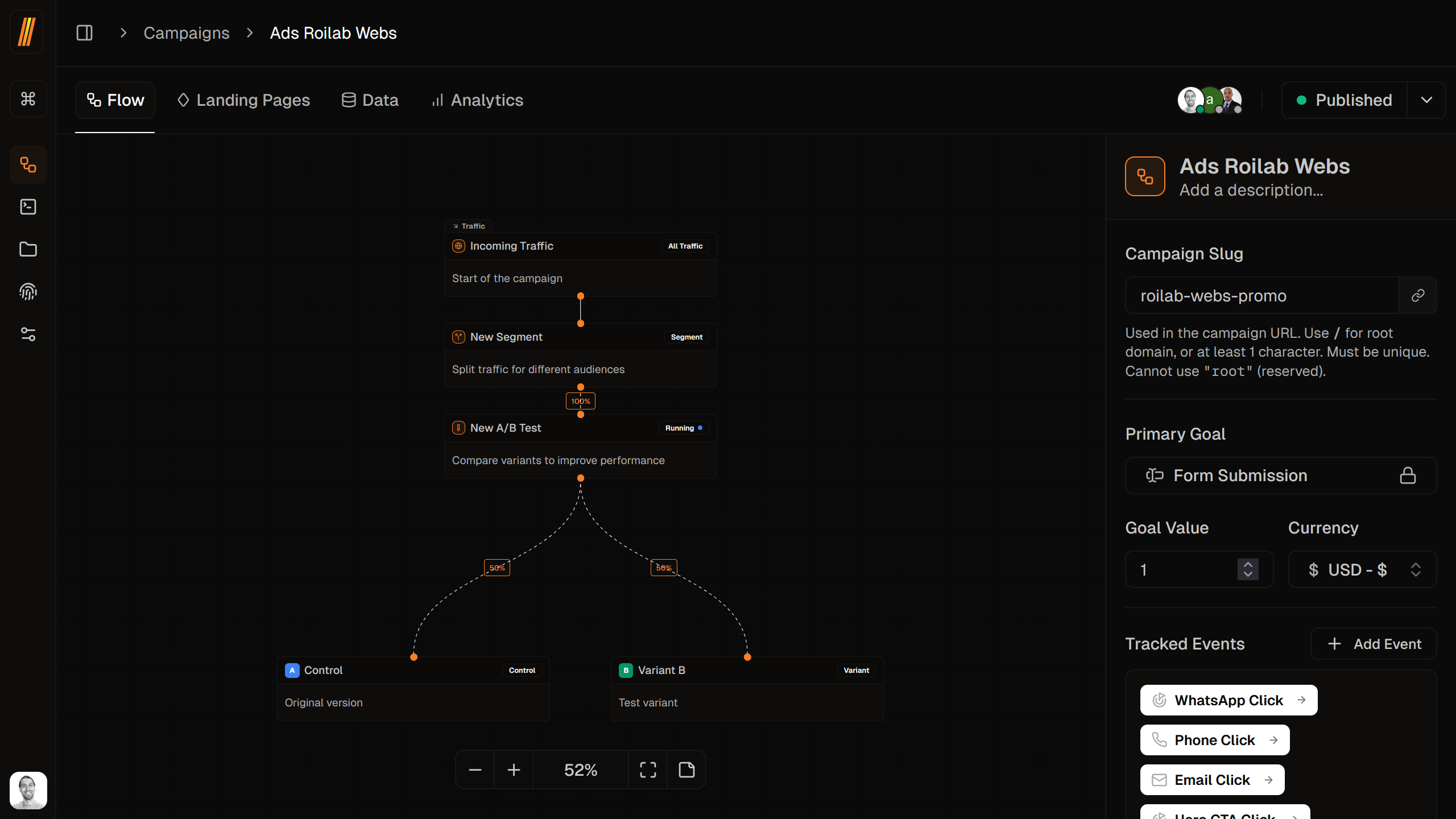The image size is (1456, 819).
Task: Click the fit-to-screen icon in zoom toolbar
Action: [647, 770]
